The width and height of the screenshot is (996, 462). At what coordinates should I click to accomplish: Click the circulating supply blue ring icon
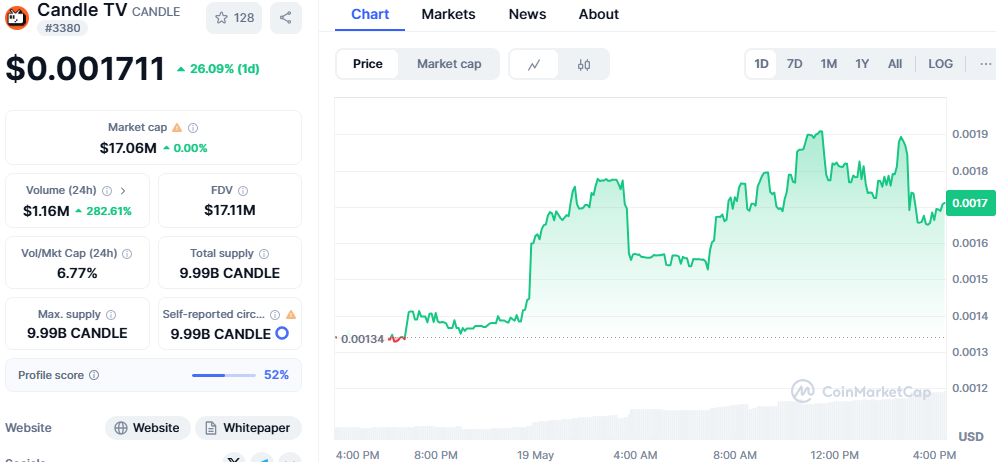pos(281,334)
